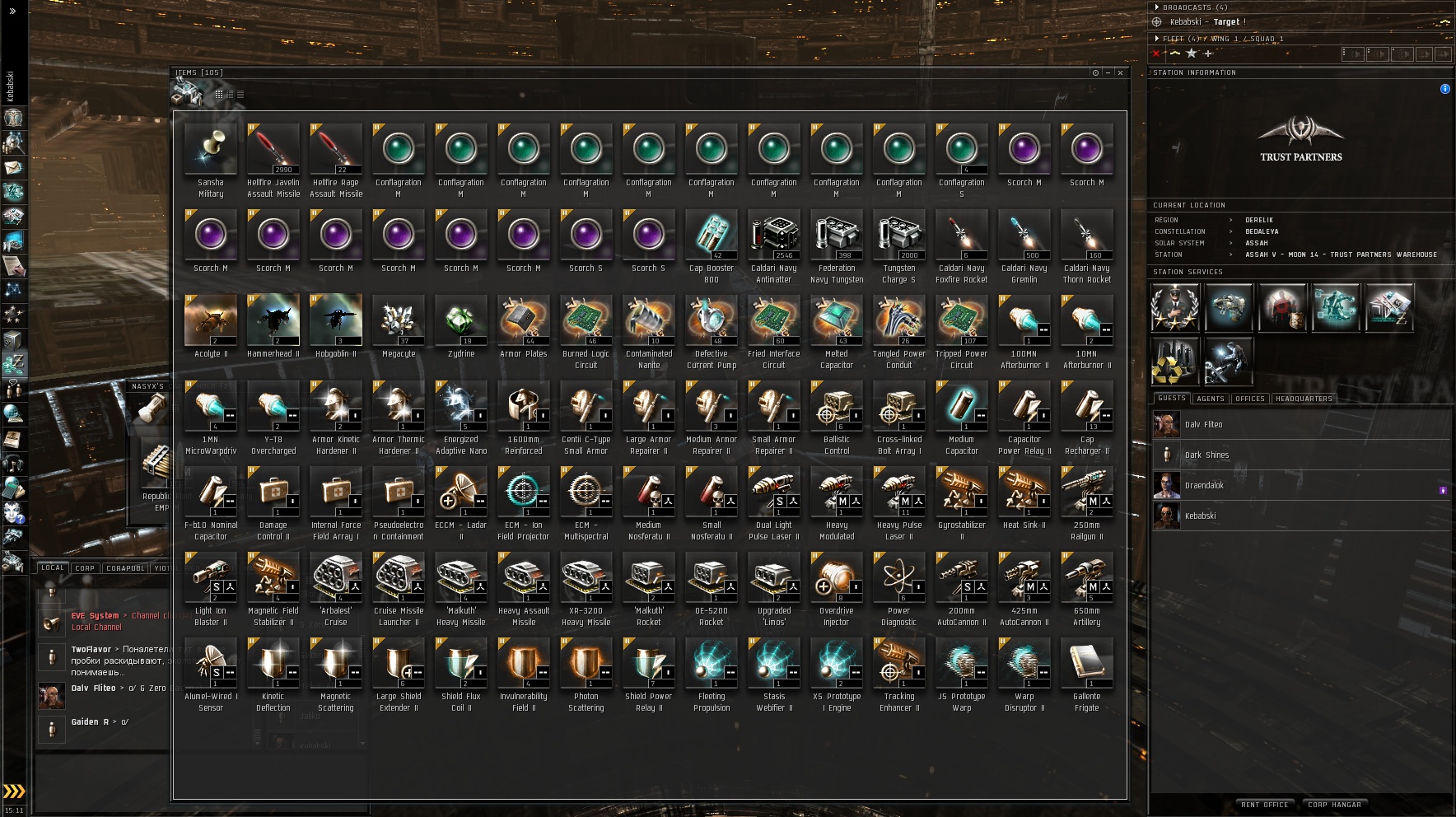Viewport: 1456px width, 817px height.
Task: Switch to the Agents tab
Action: (1211, 399)
